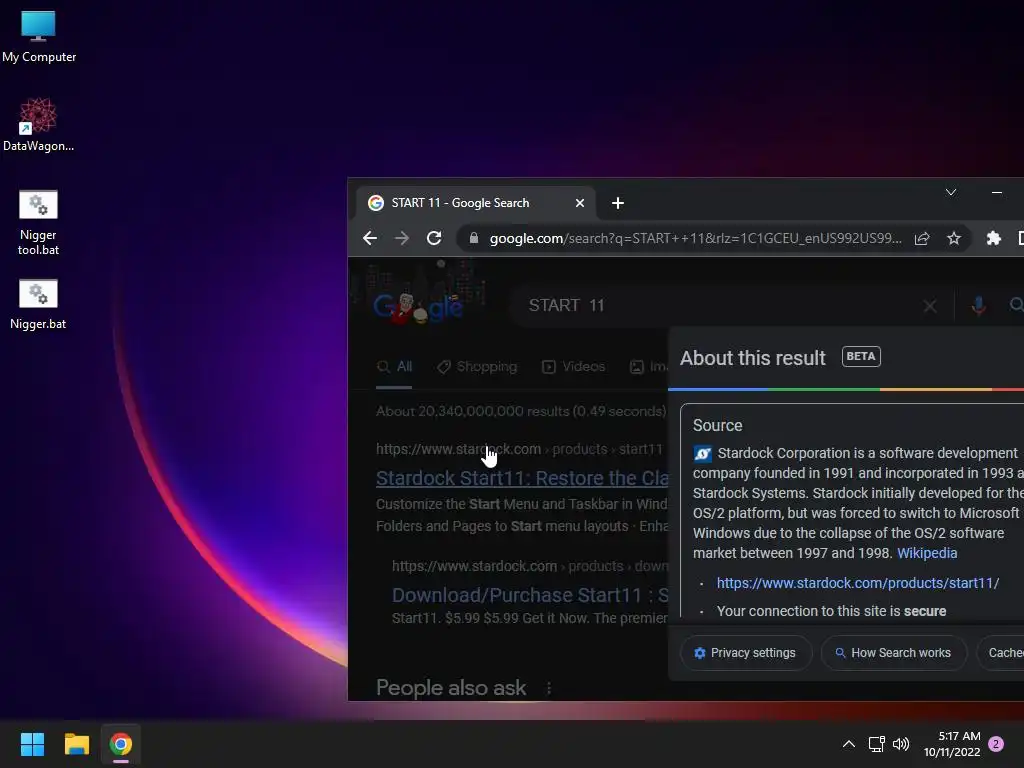This screenshot has width=1024, height=768.
Task: Click the 'About 20,340,000,000 results' text
Action: [521, 411]
